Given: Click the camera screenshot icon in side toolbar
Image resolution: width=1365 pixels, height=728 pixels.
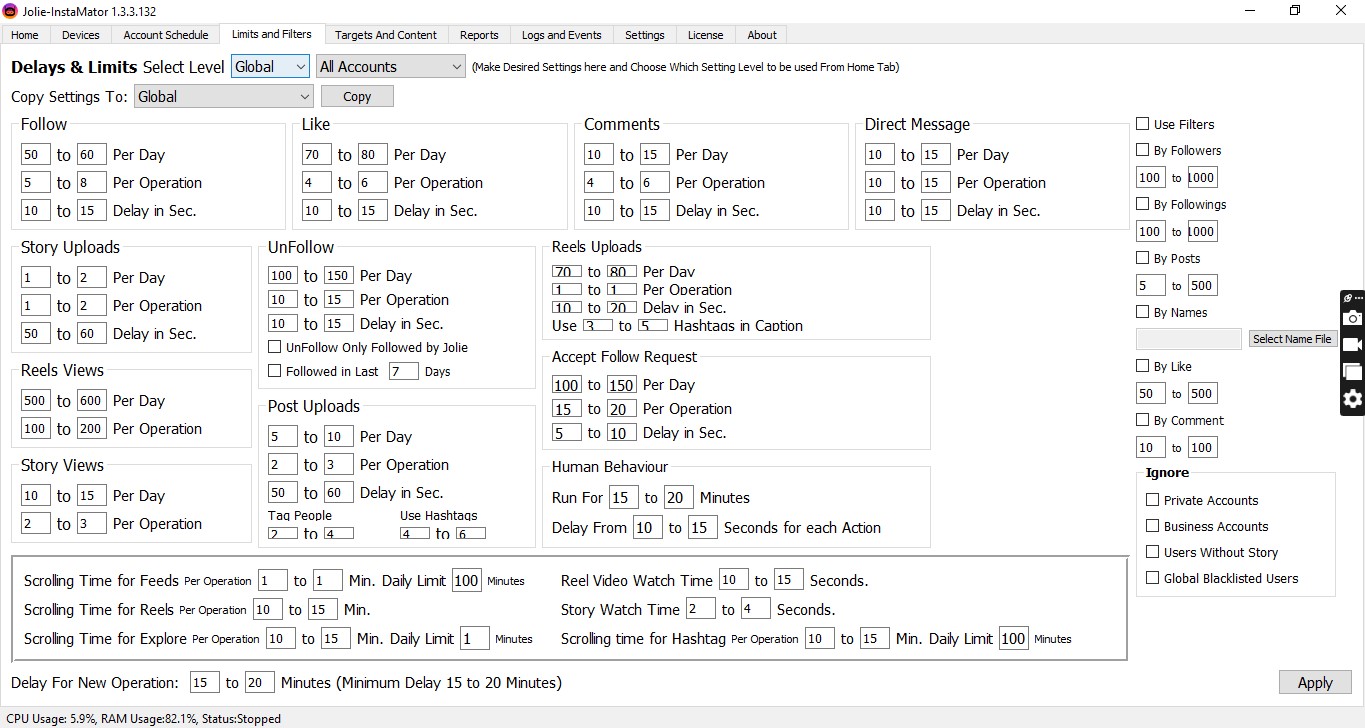Looking at the screenshot, I should (x=1352, y=318).
